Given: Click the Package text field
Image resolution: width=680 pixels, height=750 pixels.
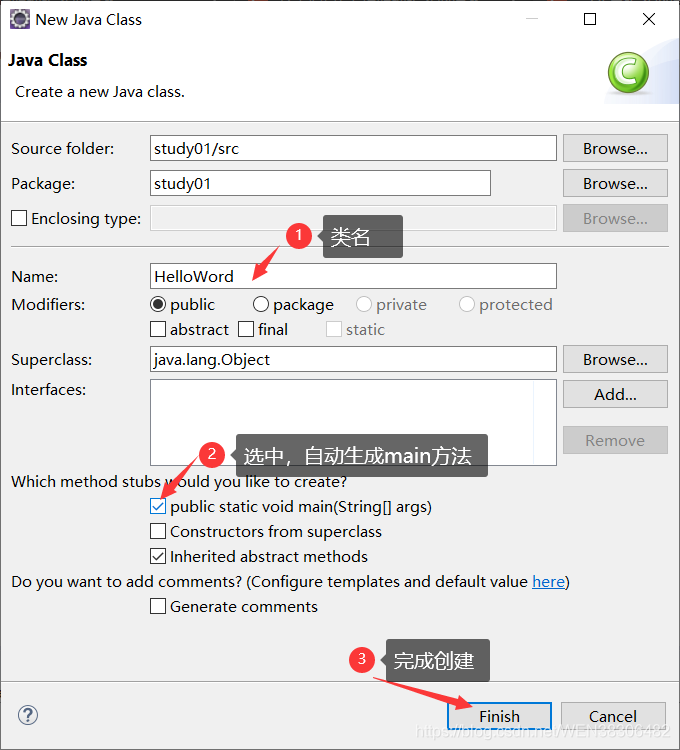Looking at the screenshot, I should click(x=320, y=183).
